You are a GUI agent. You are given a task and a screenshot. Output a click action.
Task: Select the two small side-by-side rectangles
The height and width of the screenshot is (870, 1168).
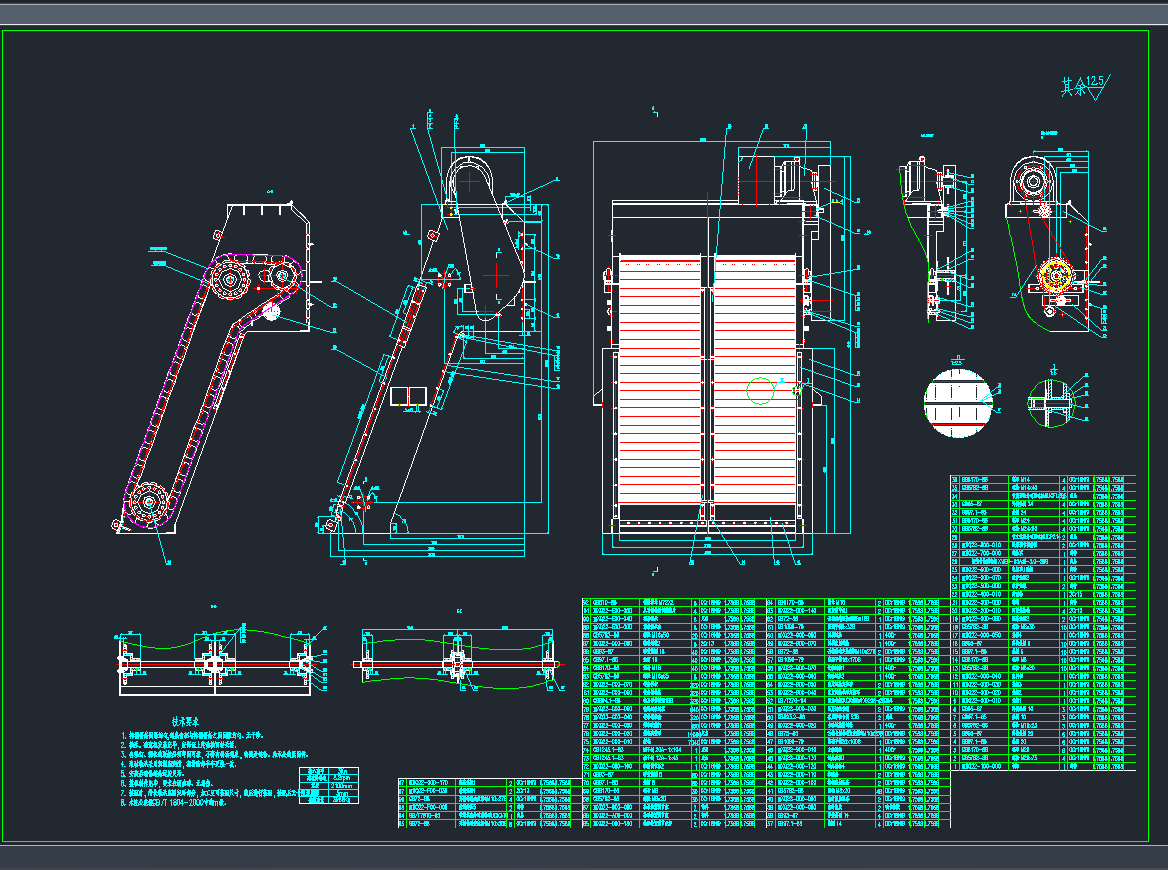[408, 396]
